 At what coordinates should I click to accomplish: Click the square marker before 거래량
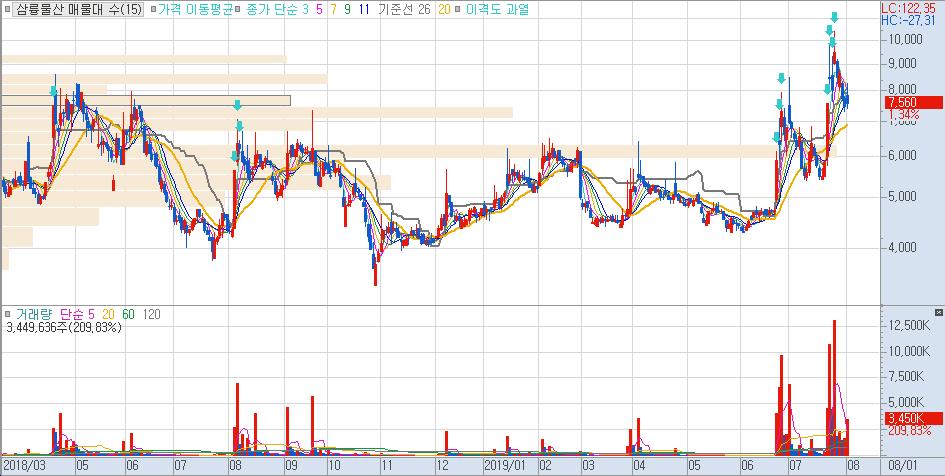click(x=7, y=314)
